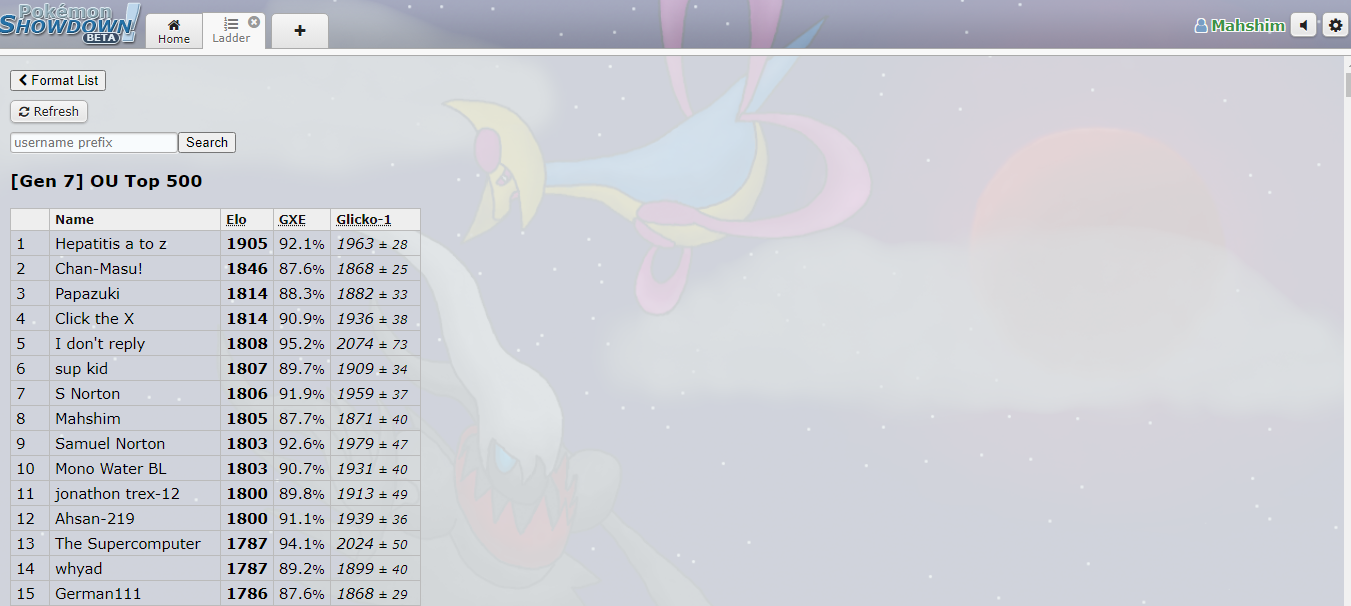Select player whyad

(78, 568)
